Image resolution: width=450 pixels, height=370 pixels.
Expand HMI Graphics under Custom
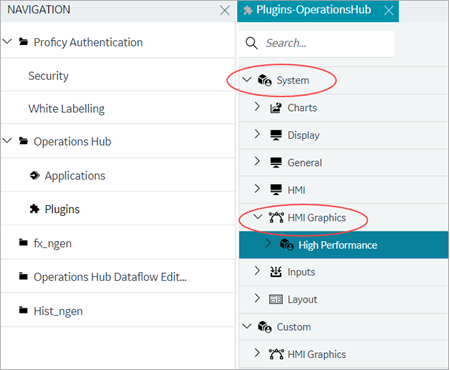click(257, 353)
